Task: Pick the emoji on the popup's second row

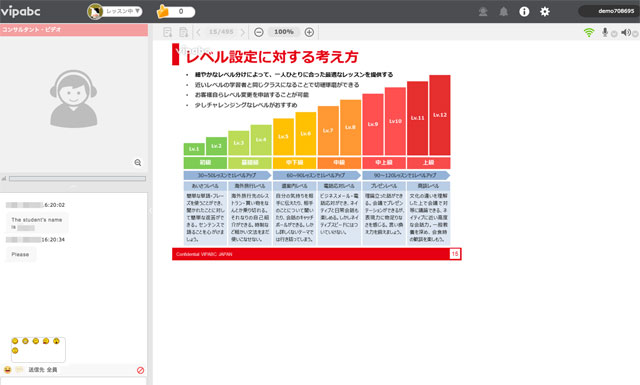Action: (15, 351)
